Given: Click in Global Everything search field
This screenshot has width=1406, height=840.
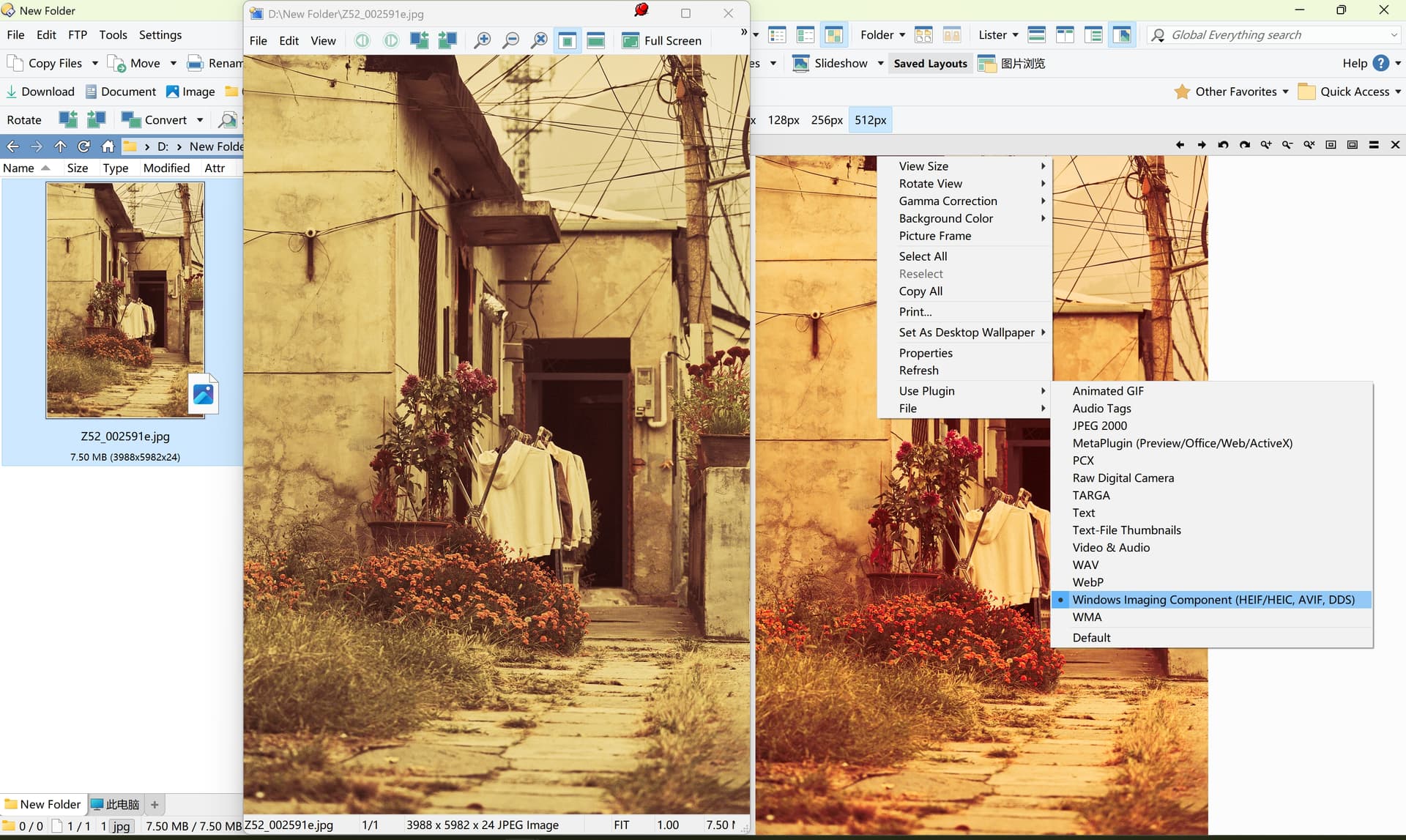Looking at the screenshot, I should click(1274, 34).
